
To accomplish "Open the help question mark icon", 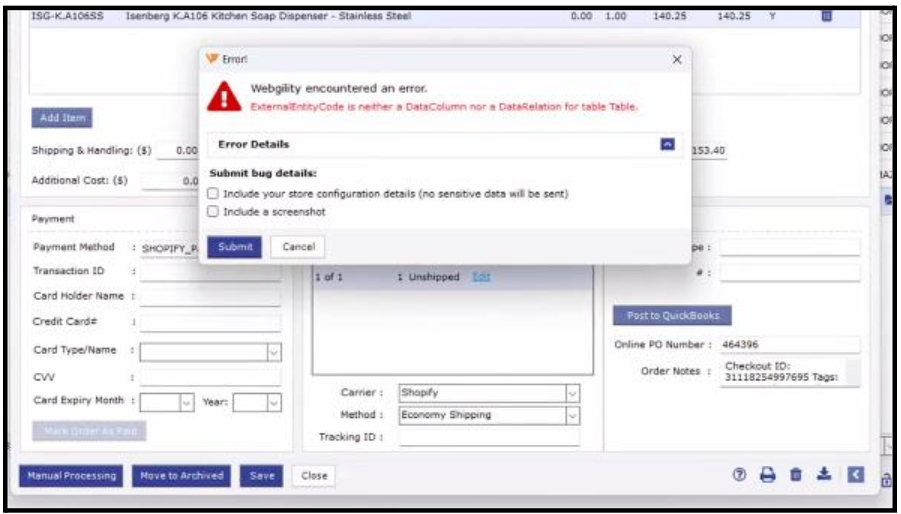I will (x=740, y=475).
